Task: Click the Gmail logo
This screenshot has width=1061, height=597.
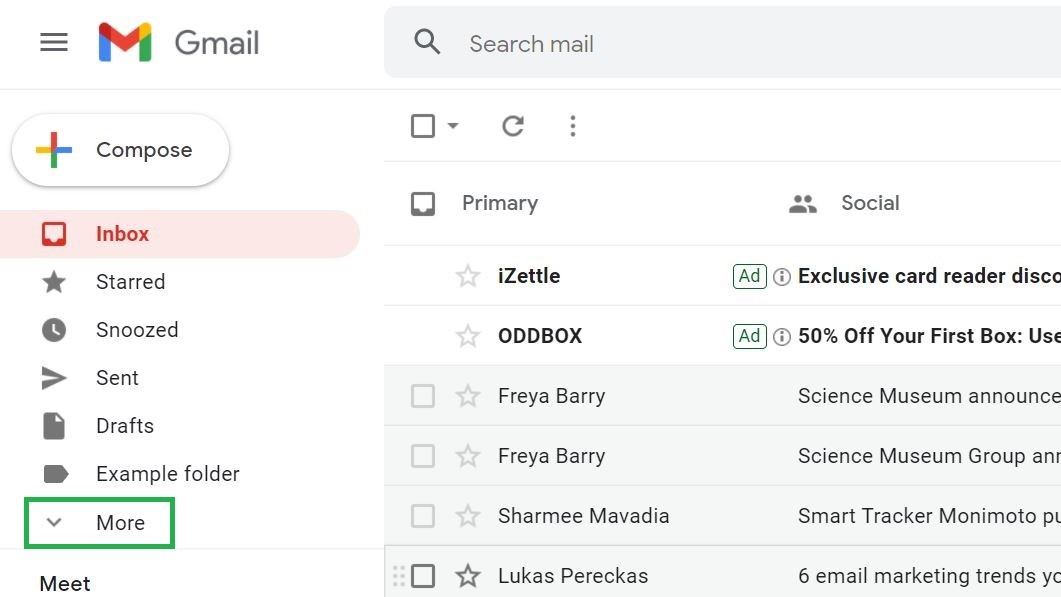Action: tap(178, 42)
